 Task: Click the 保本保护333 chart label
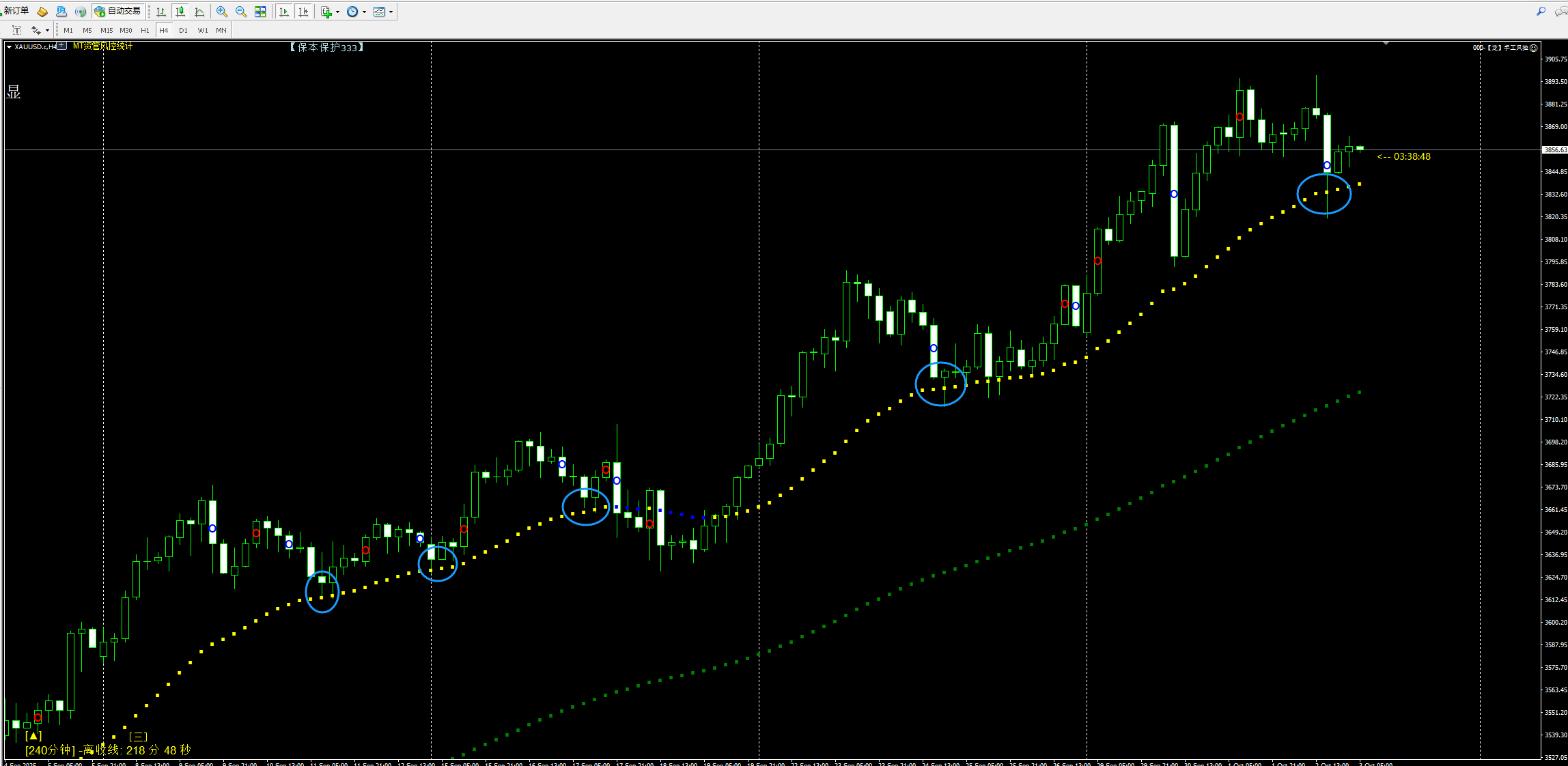[326, 47]
